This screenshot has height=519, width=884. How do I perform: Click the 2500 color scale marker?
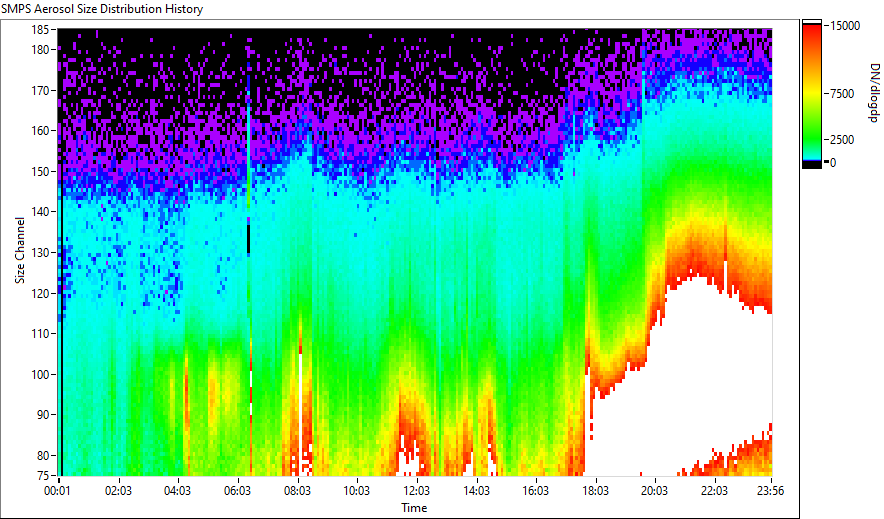tap(842, 140)
